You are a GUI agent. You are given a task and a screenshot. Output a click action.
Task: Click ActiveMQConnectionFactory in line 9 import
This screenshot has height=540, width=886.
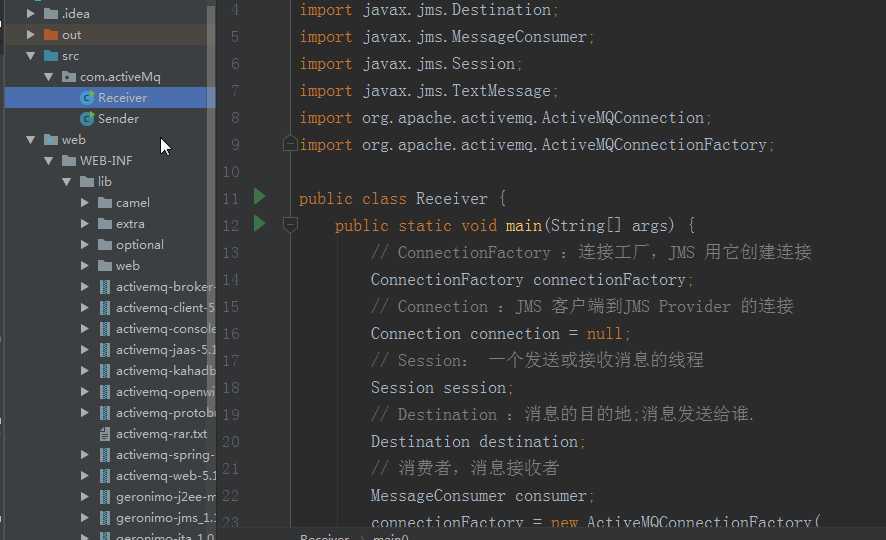point(654,145)
